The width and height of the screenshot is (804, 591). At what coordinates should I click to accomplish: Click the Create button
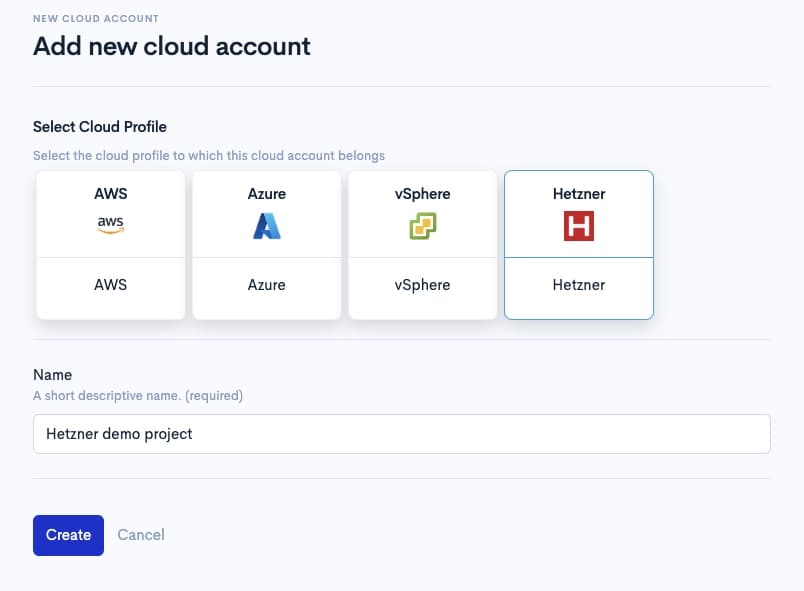pos(68,535)
